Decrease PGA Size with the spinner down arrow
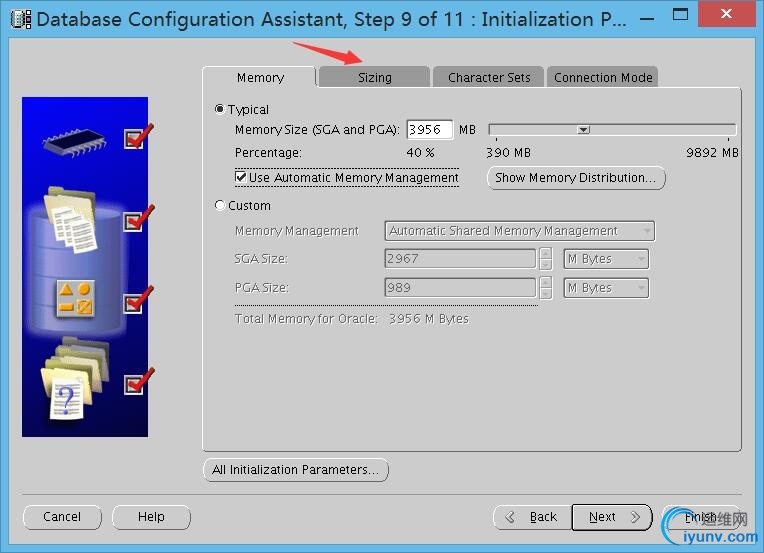The height and width of the screenshot is (553, 764). tap(546, 293)
